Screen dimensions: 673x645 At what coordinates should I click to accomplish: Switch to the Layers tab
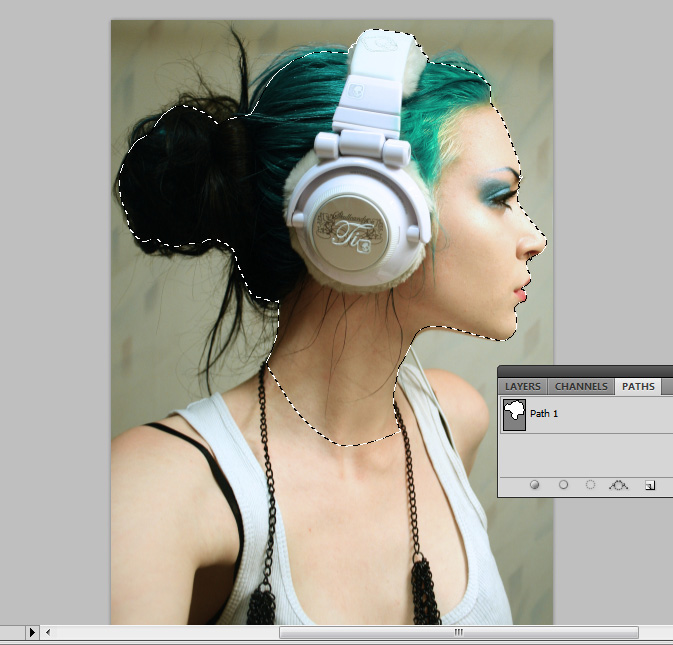point(523,386)
